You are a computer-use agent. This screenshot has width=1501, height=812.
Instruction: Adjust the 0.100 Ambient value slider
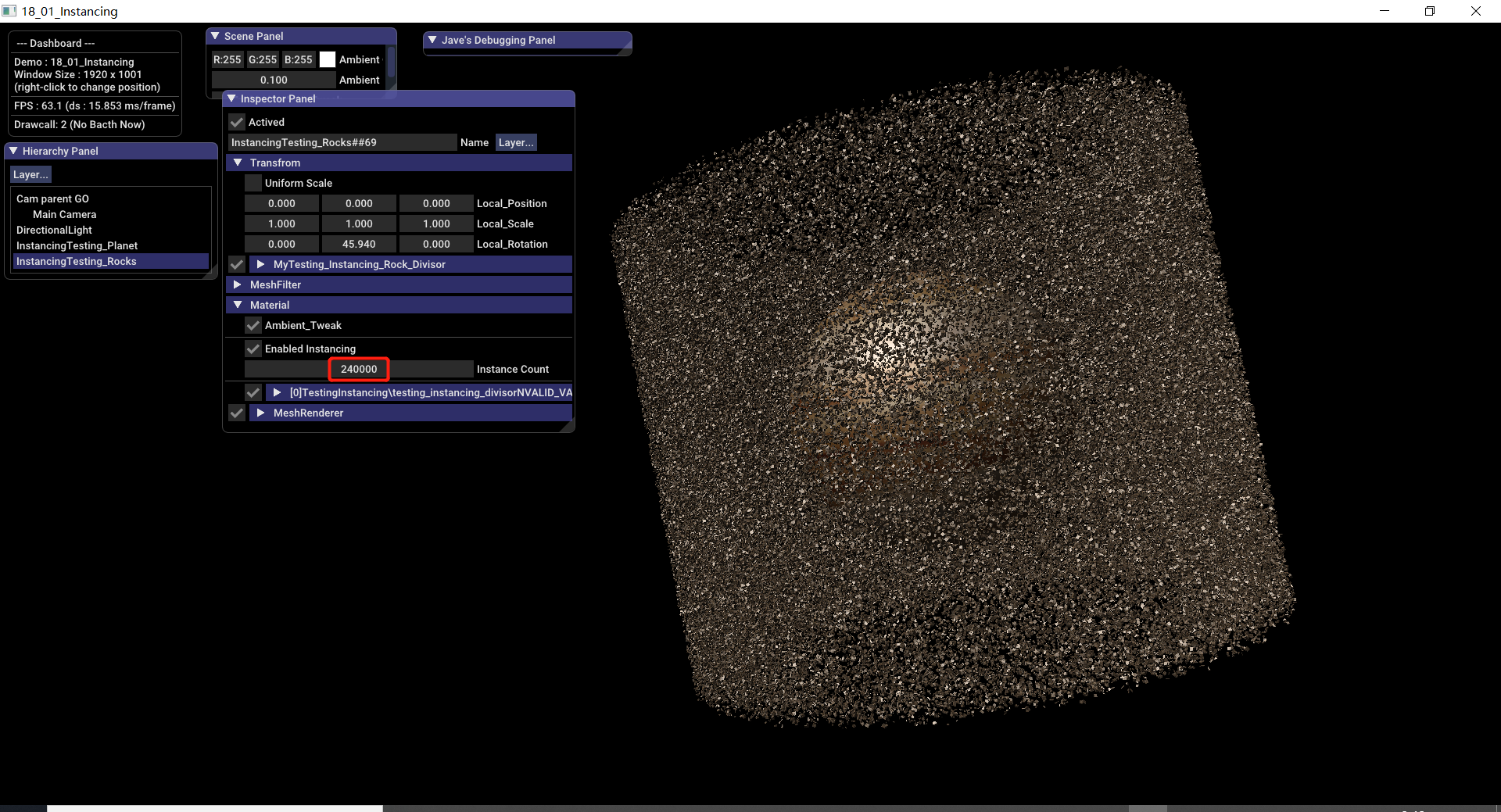(274, 80)
